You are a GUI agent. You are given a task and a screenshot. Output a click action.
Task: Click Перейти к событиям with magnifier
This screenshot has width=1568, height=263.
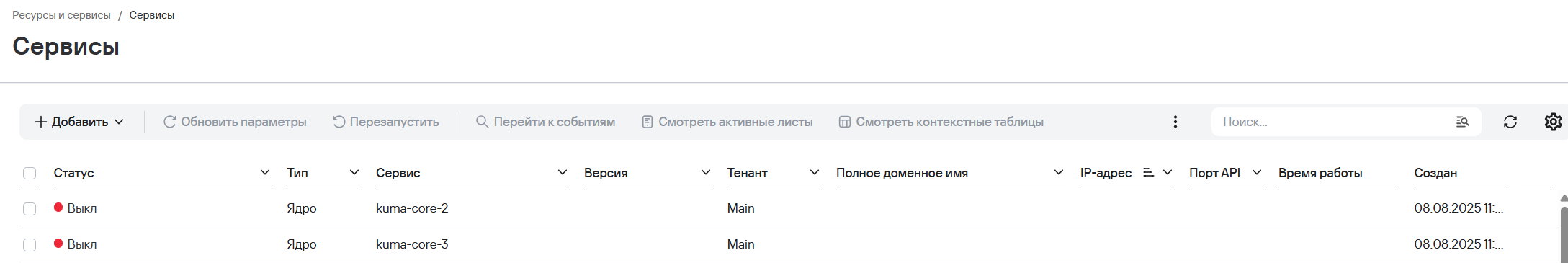click(545, 122)
